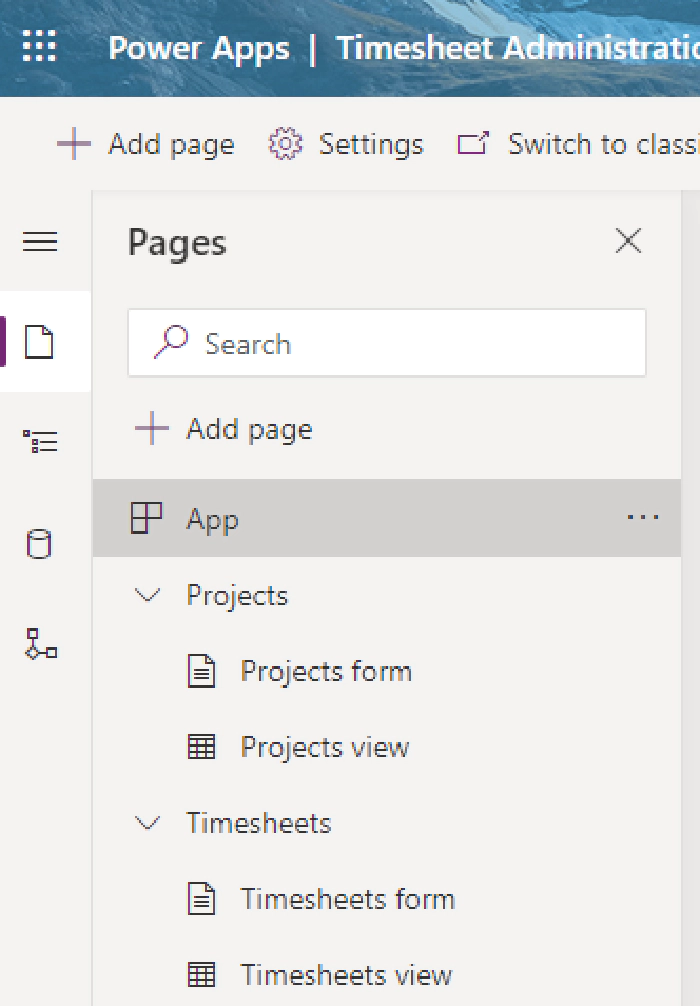This screenshot has width=700, height=1006.
Task: Open the Data cylinder icon in left rail
Action: 38,544
